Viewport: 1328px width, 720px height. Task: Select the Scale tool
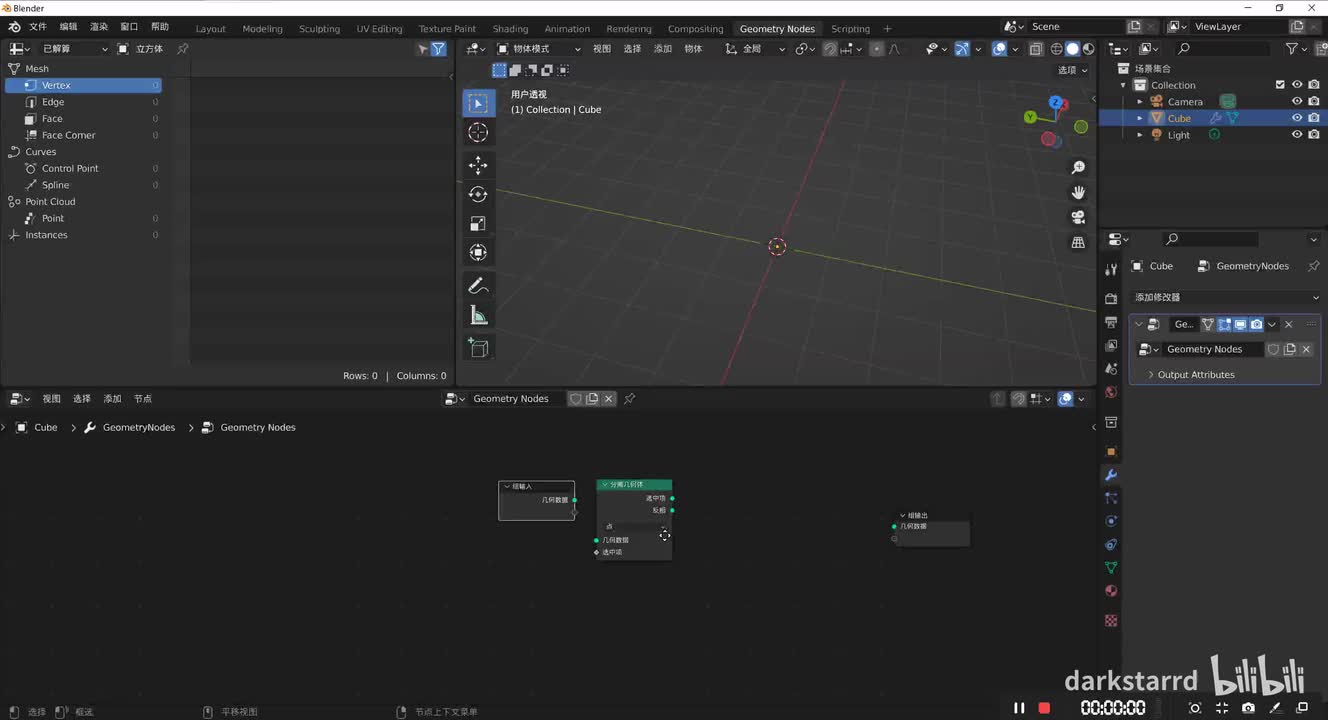pyautogui.click(x=478, y=224)
